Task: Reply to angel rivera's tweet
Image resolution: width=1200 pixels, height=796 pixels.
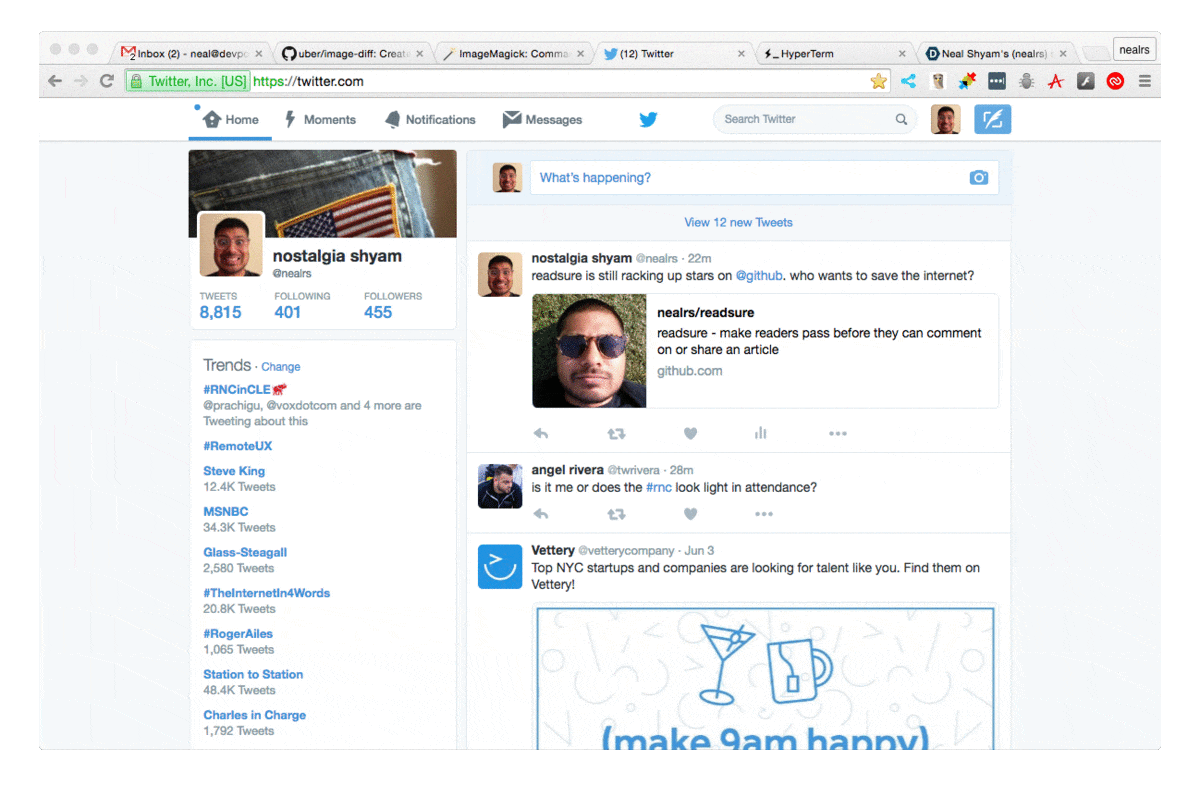Action: 541,514
